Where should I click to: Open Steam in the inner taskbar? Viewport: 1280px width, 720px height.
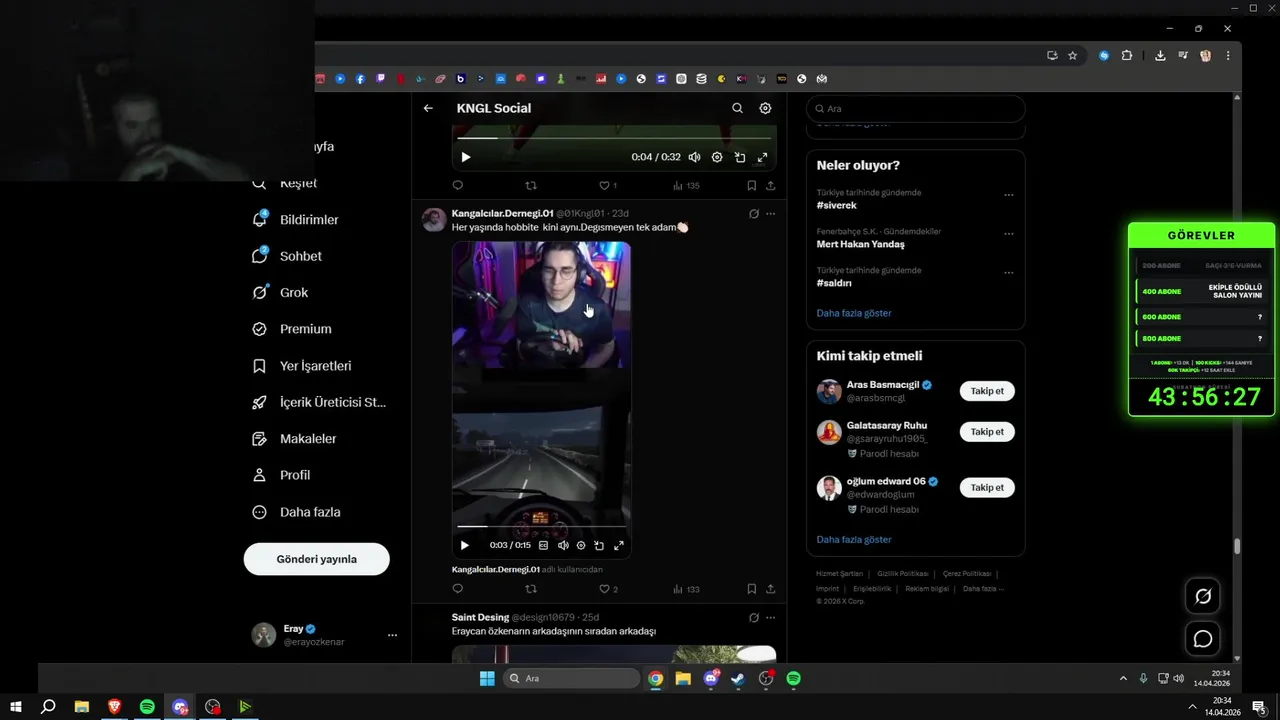[x=738, y=678]
